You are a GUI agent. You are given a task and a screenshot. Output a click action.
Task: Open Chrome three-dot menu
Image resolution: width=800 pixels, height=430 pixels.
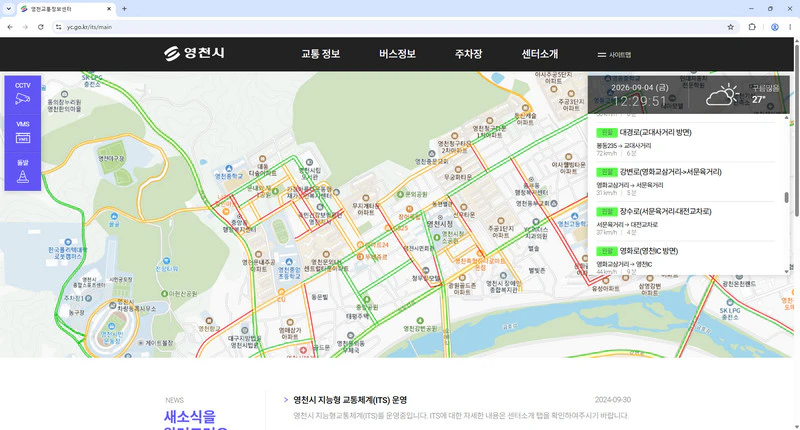[790, 27]
